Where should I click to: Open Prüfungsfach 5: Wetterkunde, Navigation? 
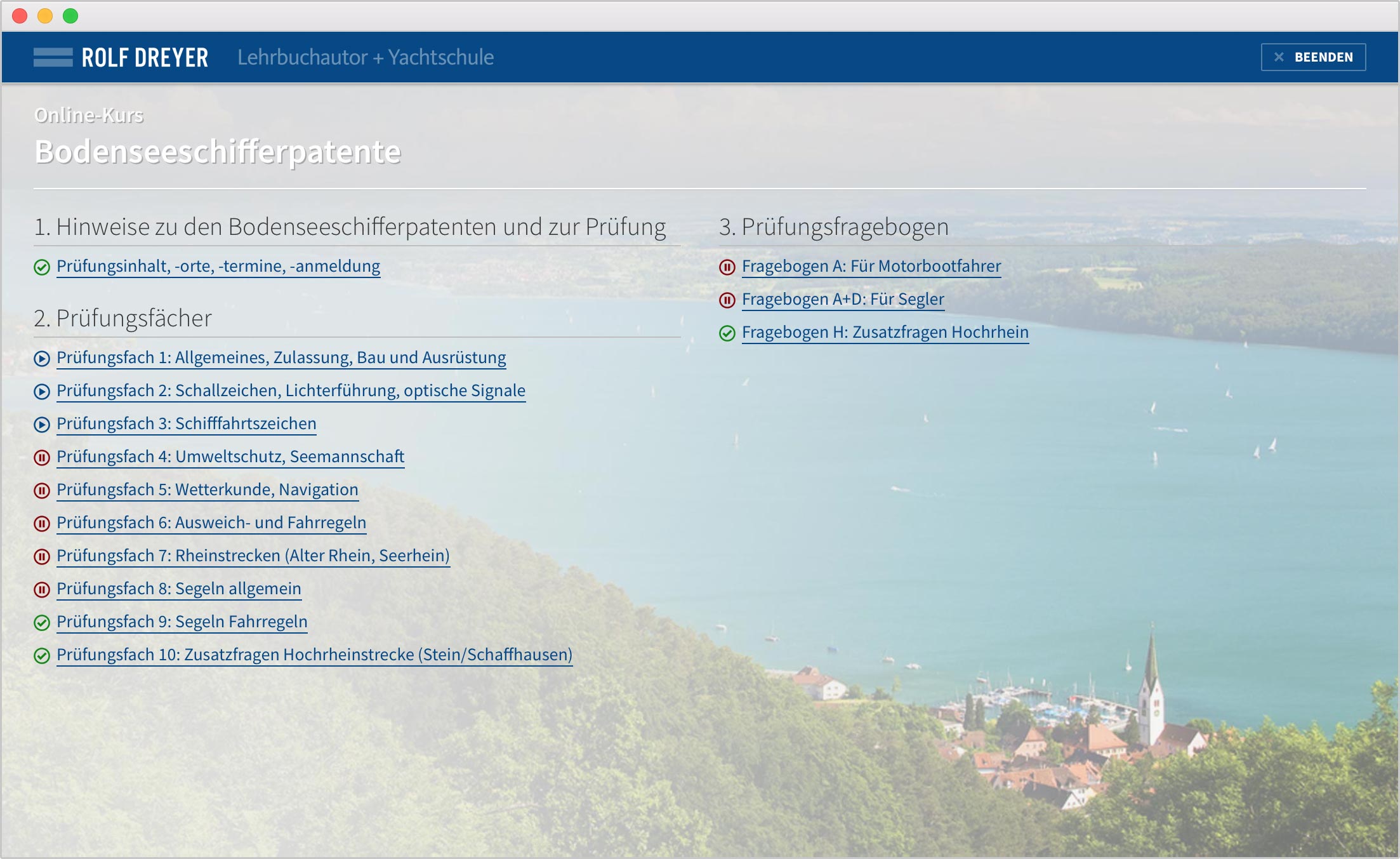click(208, 489)
